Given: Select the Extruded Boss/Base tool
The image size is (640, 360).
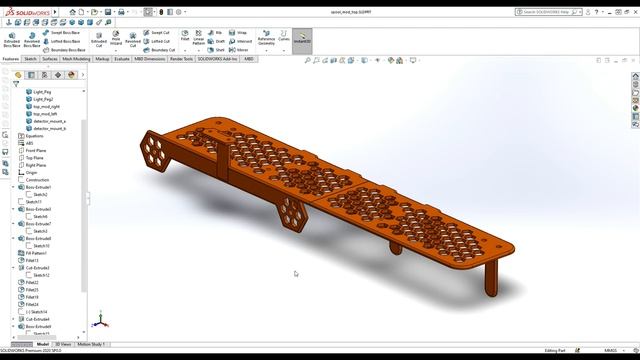Looking at the screenshot, I should tap(12, 40).
